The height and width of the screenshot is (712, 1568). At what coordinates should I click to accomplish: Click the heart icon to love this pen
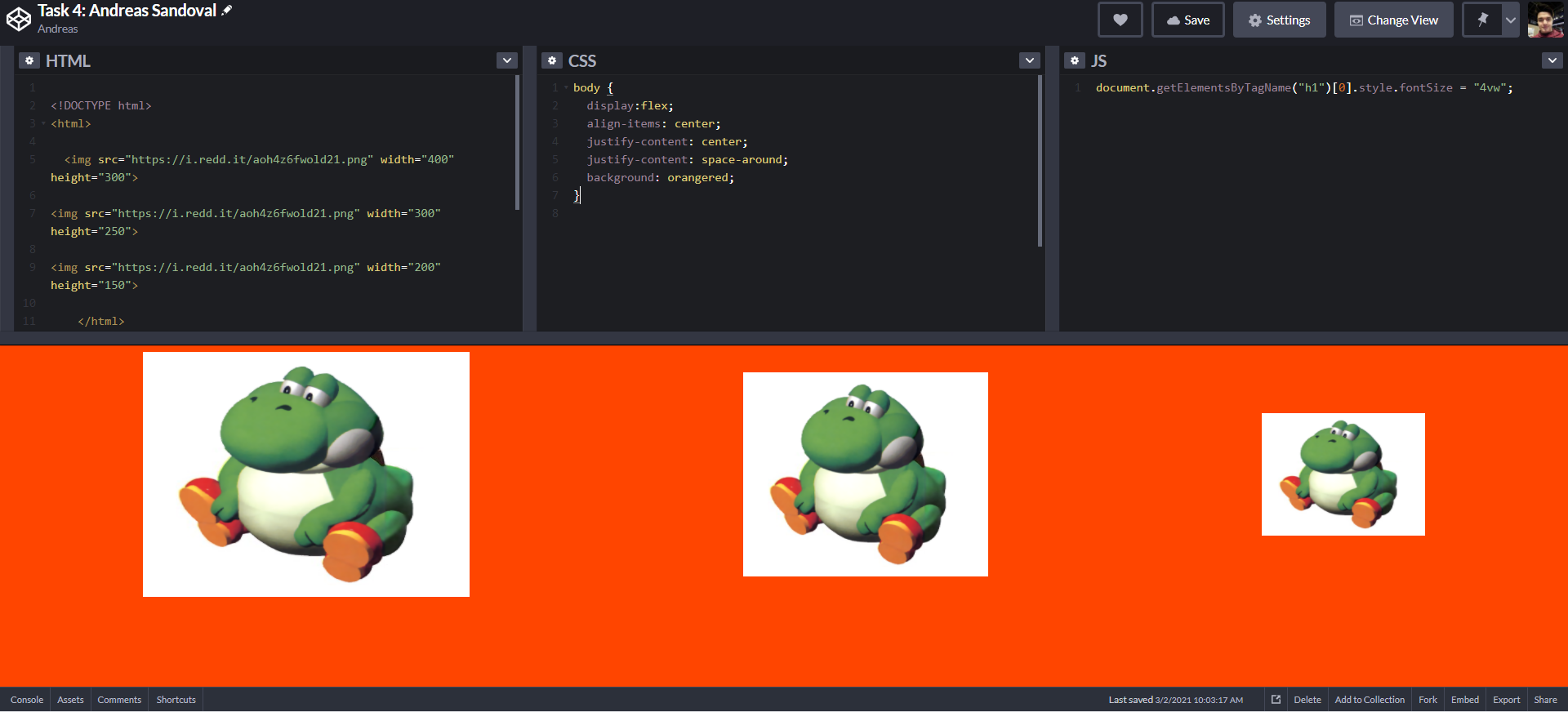tap(1120, 20)
